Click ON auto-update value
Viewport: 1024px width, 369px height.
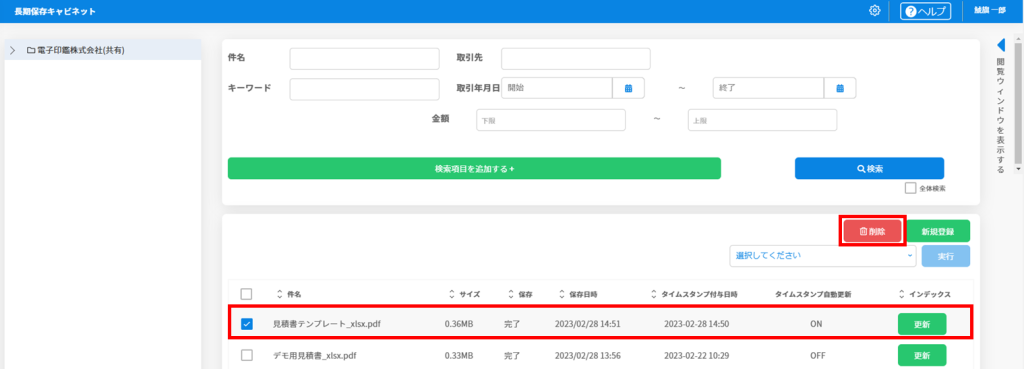[x=816, y=323]
